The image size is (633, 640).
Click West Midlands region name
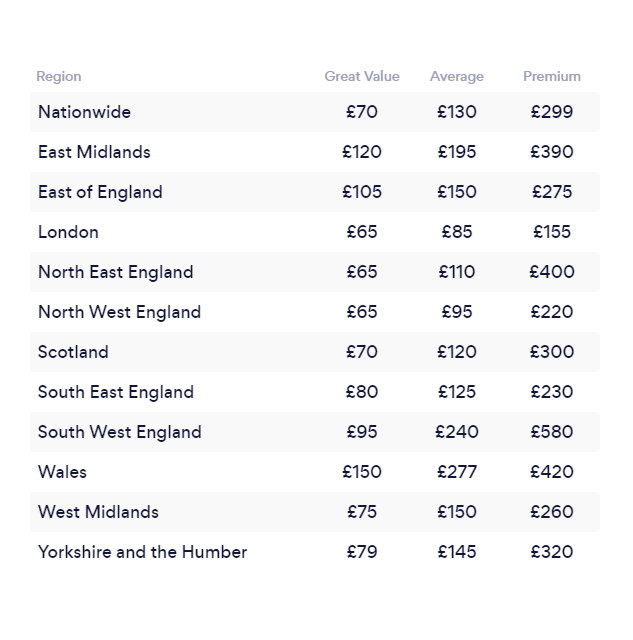98,512
